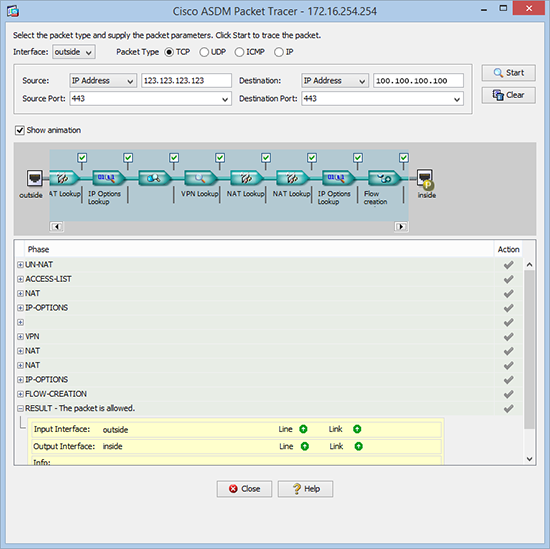The image size is (550, 549).
Task: Click the check marker above AT Lookup
Action: [x=82, y=158]
